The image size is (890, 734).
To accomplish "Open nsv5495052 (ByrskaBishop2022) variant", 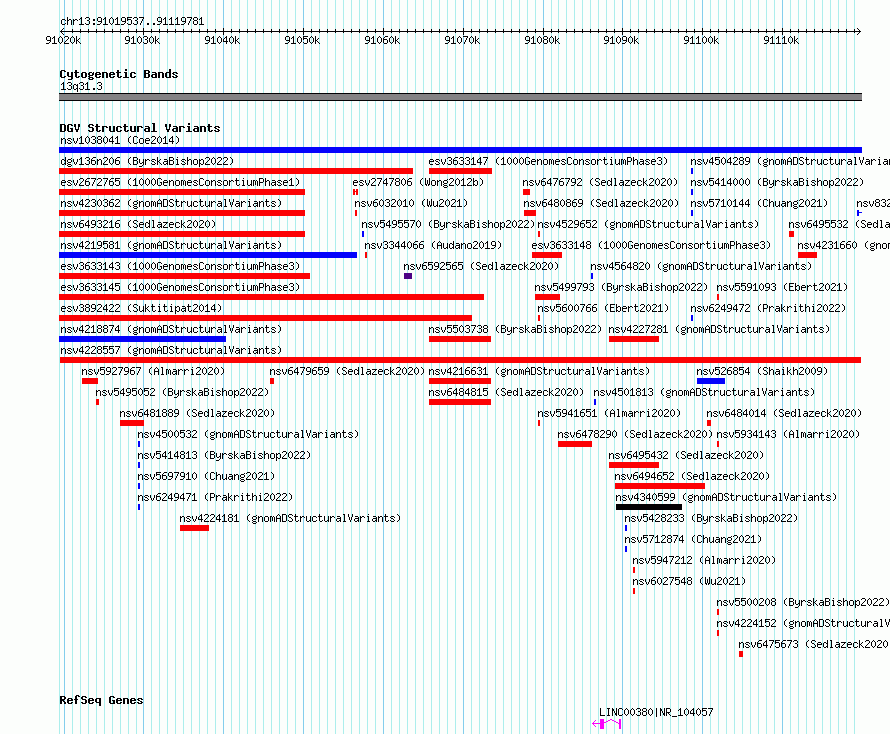I will pos(182,392).
